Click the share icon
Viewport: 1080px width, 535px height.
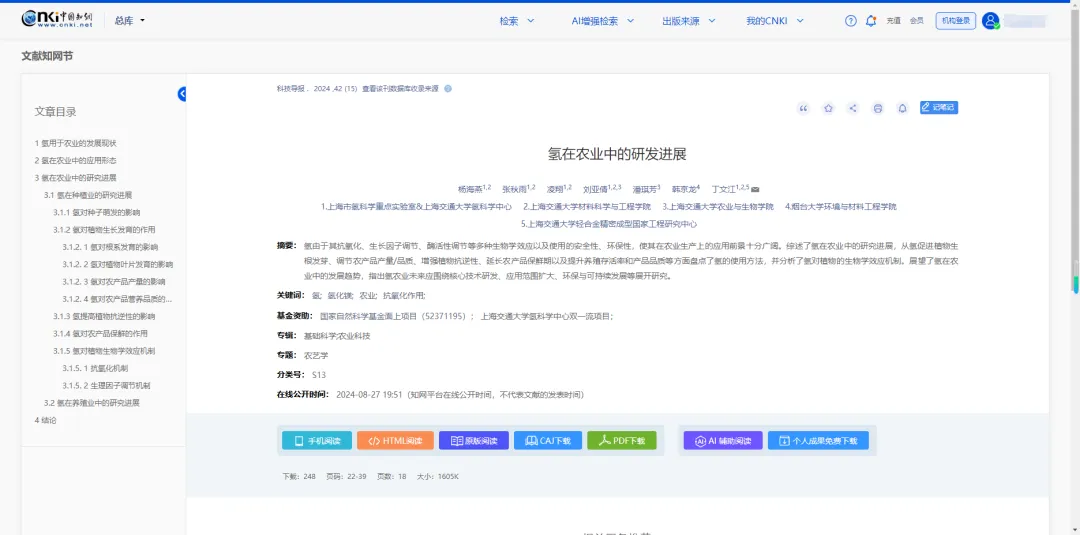pos(853,108)
